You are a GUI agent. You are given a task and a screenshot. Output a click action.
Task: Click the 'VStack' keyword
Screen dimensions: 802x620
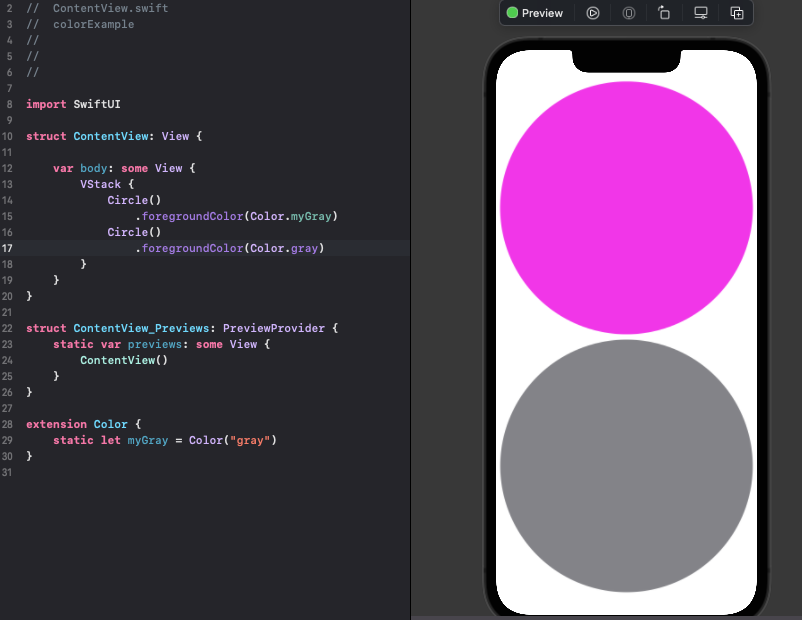(x=100, y=184)
